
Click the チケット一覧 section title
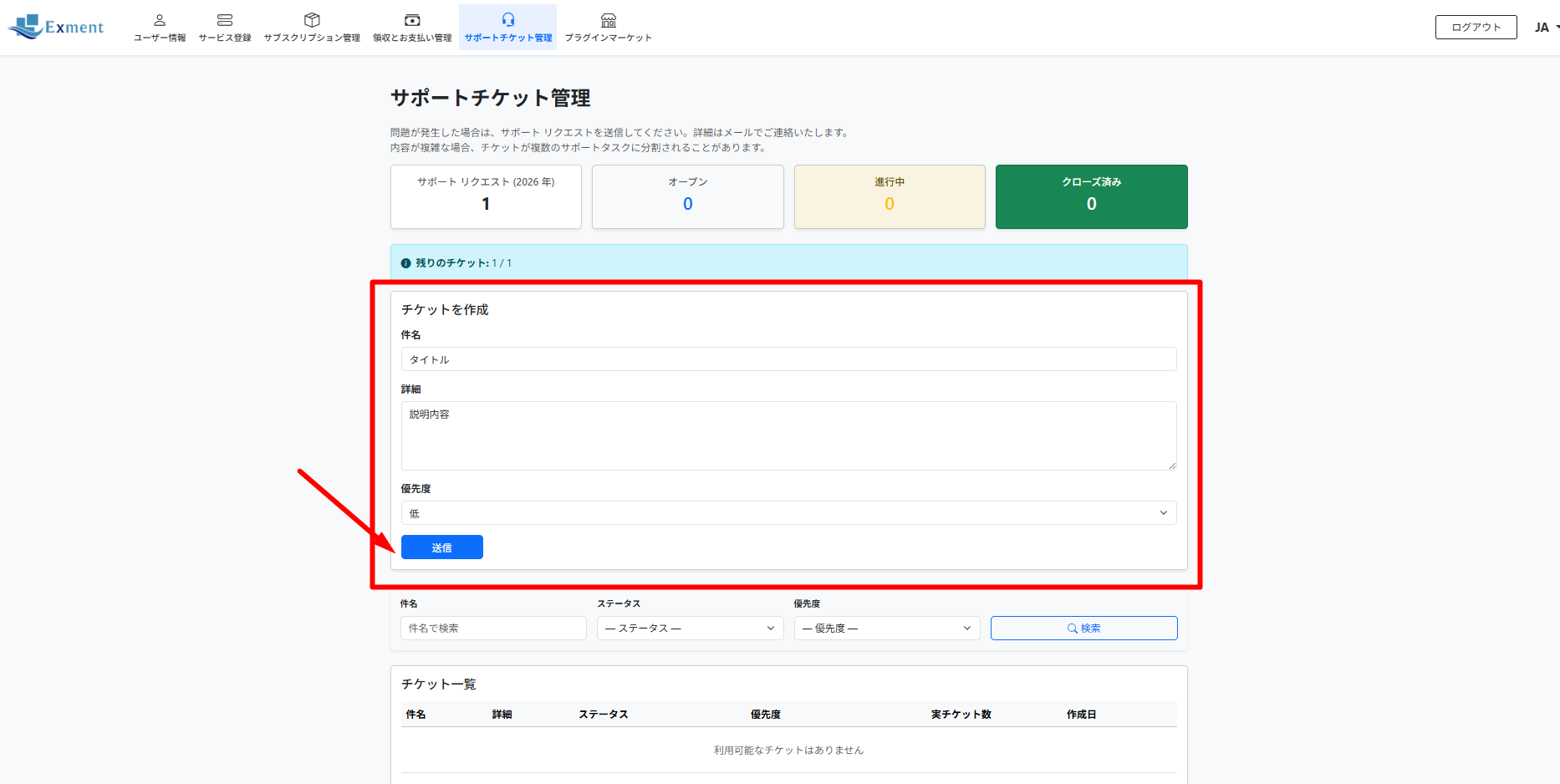coord(439,684)
